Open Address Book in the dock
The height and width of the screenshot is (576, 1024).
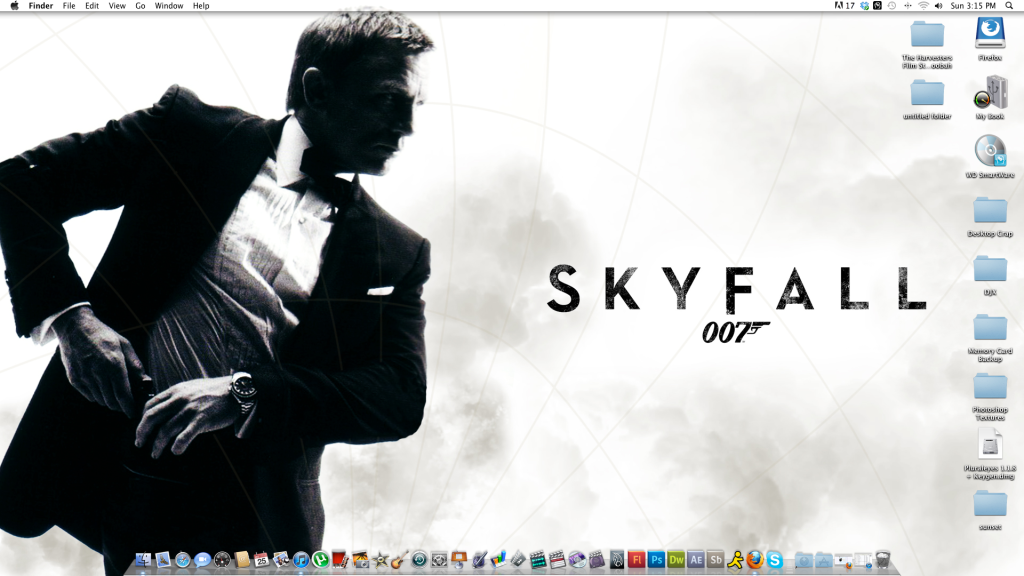point(242,560)
